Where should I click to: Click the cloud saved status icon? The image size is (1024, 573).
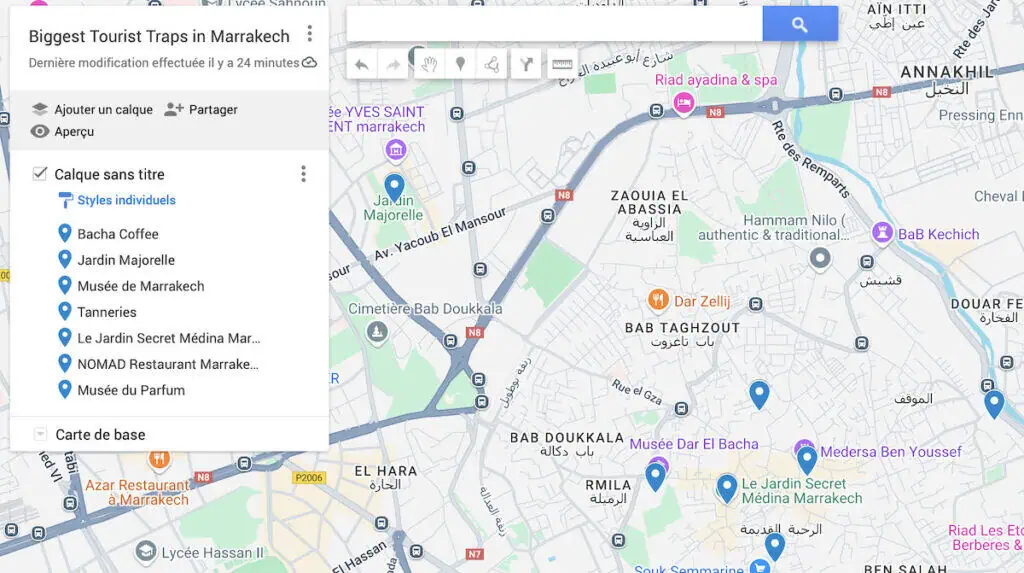(x=310, y=63)
